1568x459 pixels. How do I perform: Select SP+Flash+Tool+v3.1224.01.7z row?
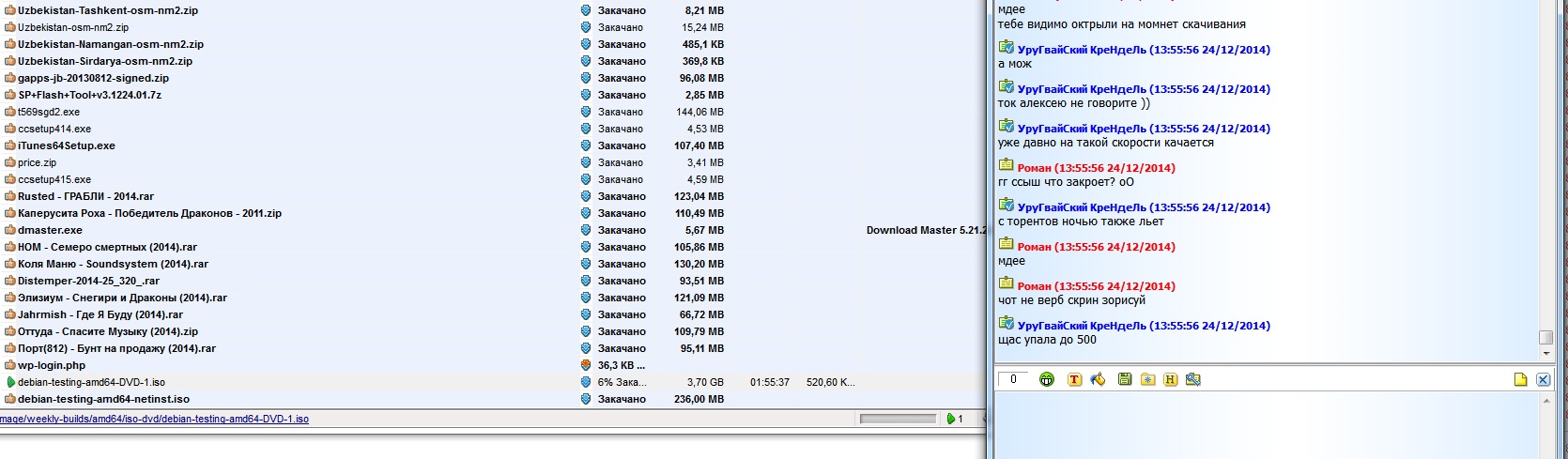pyautogui.click(x=90, y=95)
